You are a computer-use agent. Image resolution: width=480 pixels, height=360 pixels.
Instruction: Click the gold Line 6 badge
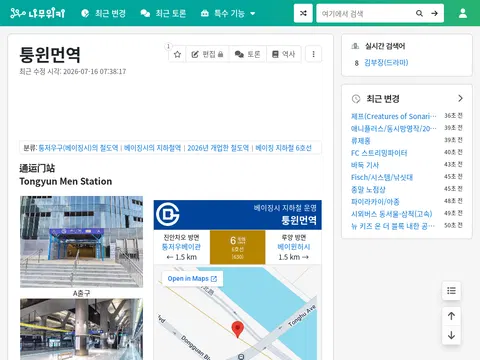237,247
